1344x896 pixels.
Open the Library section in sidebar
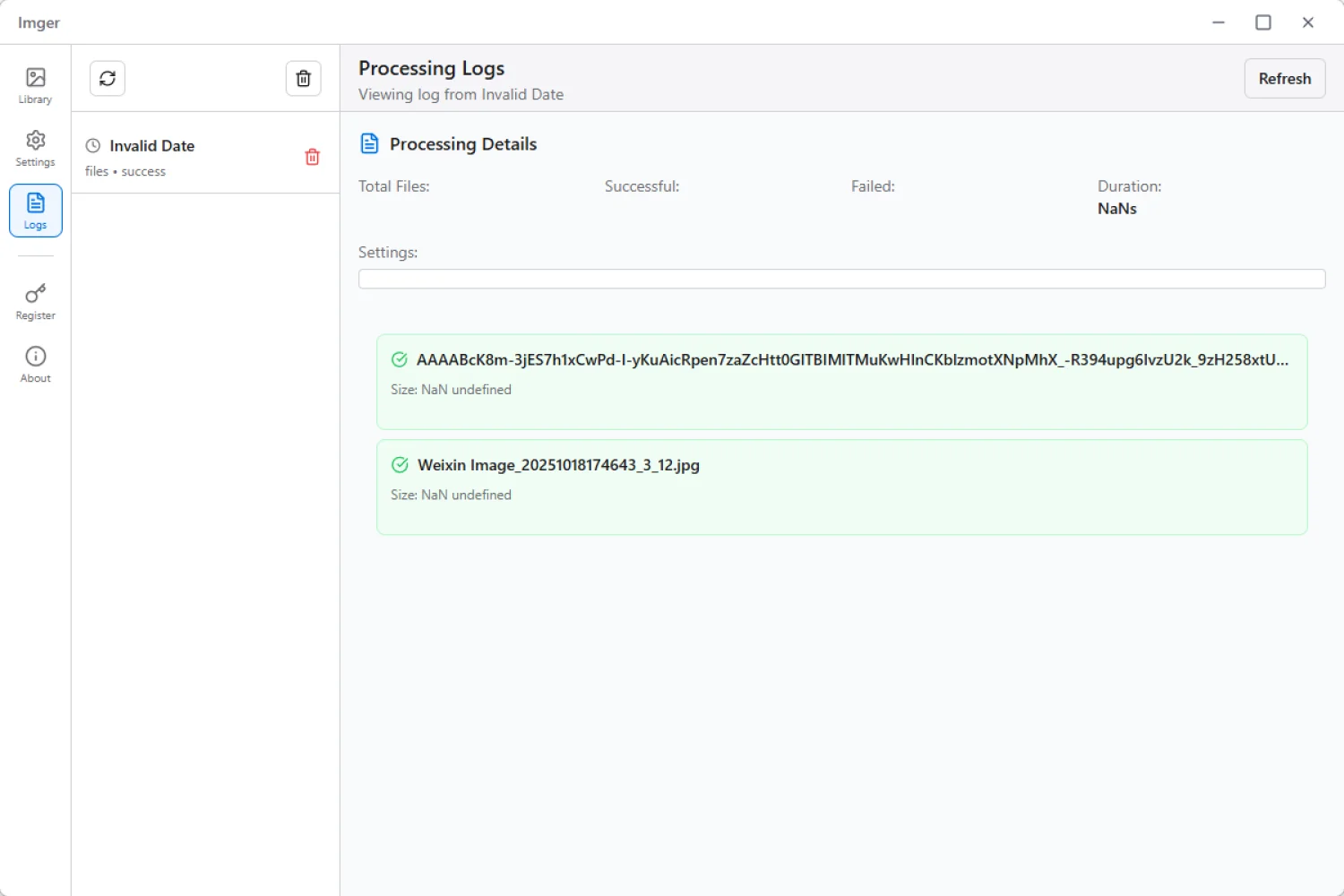36,86
